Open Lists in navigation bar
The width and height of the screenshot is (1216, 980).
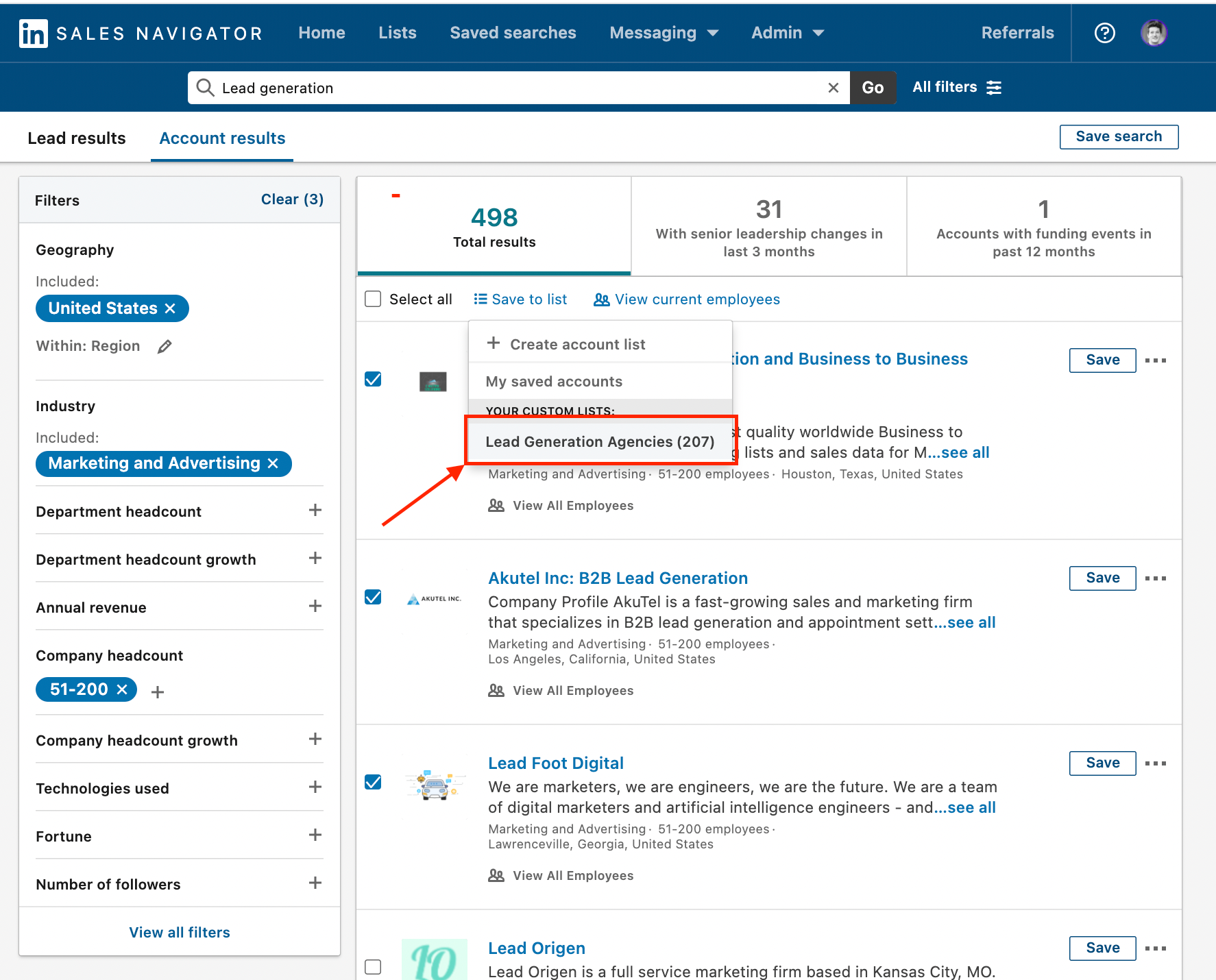(x=398, y=33)
